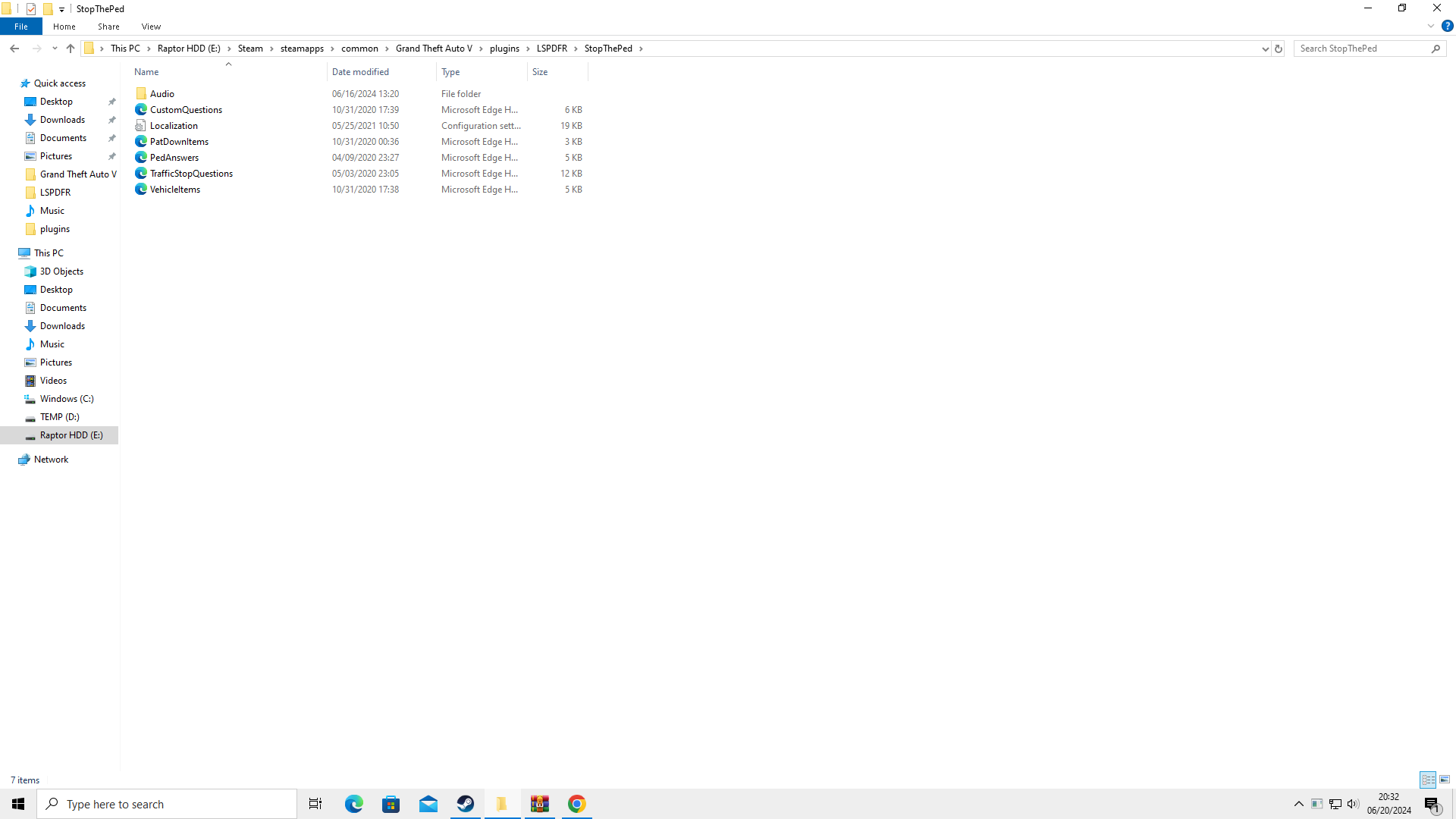This screenshot has height=819, width=1456.
Task: Open Steam from the taskbar
Action: (466, 804)
